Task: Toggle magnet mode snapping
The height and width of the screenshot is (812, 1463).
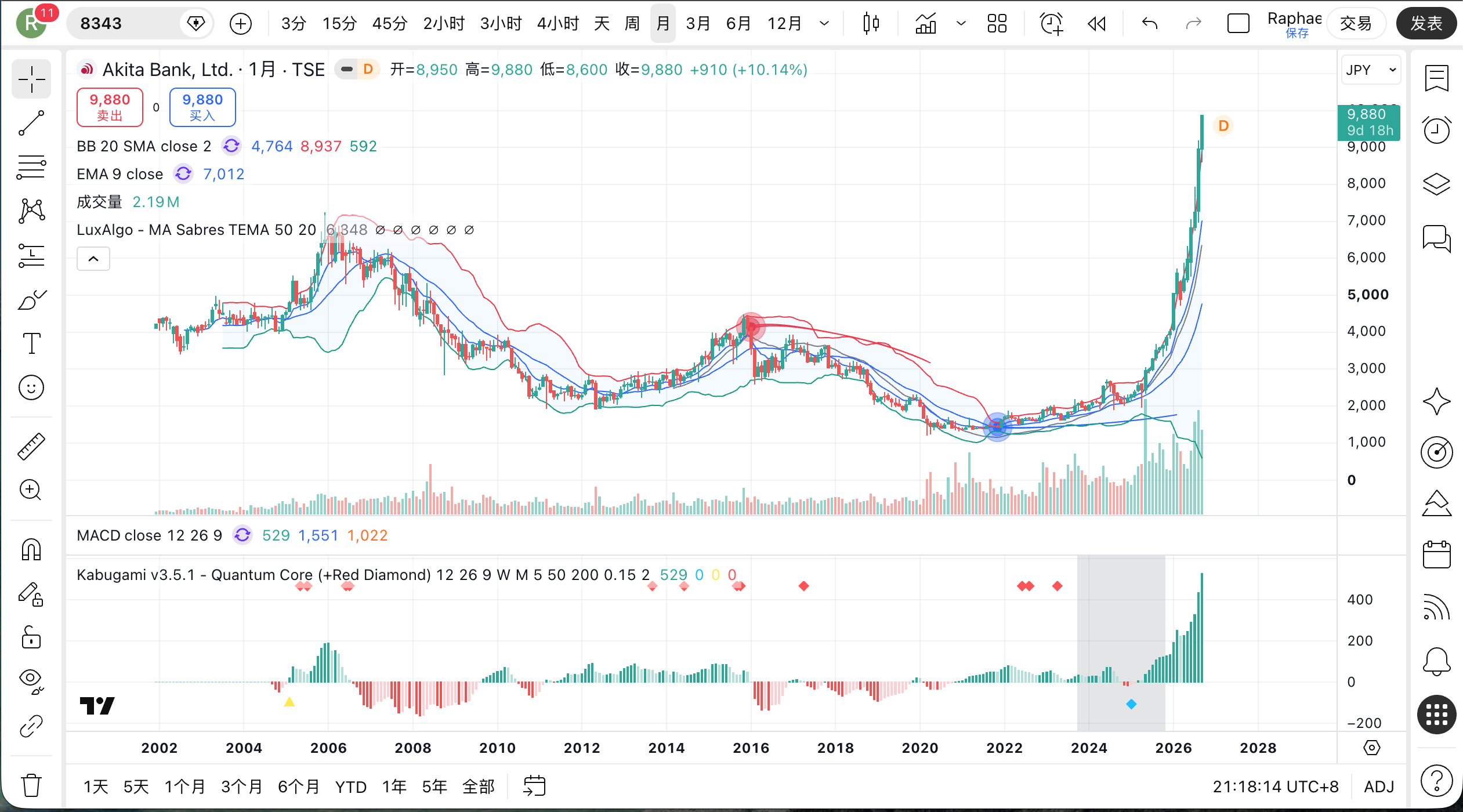Action: coord(31,549)
